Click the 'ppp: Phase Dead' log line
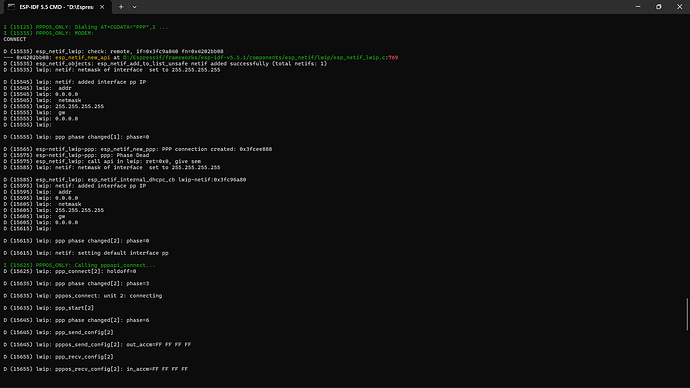This screenshot has height=388, width=690. (76, 155)
